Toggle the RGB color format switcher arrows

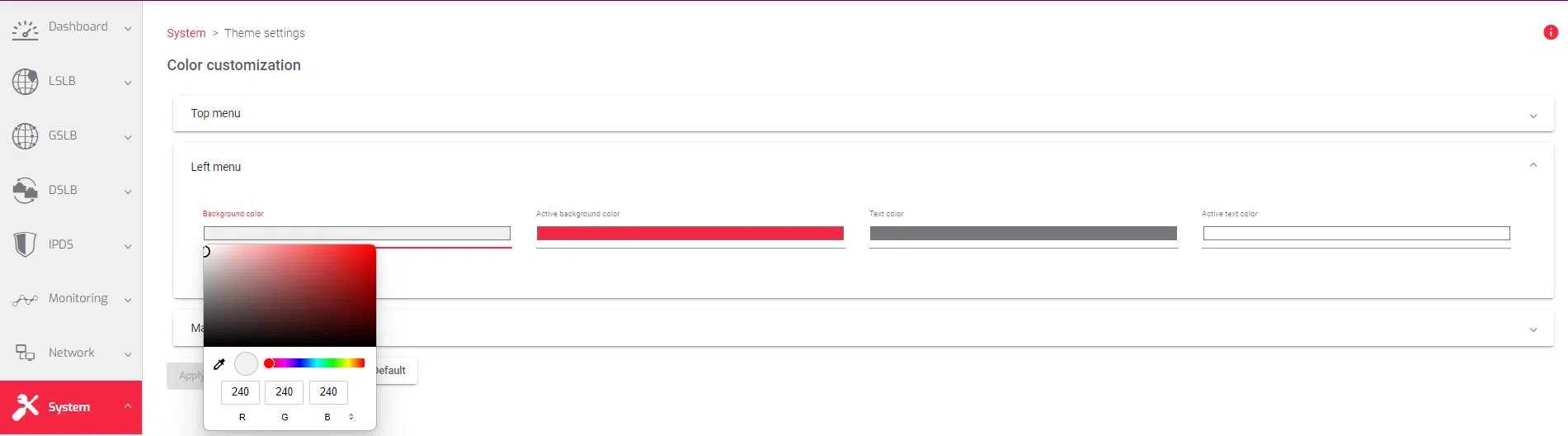point(351,417)
